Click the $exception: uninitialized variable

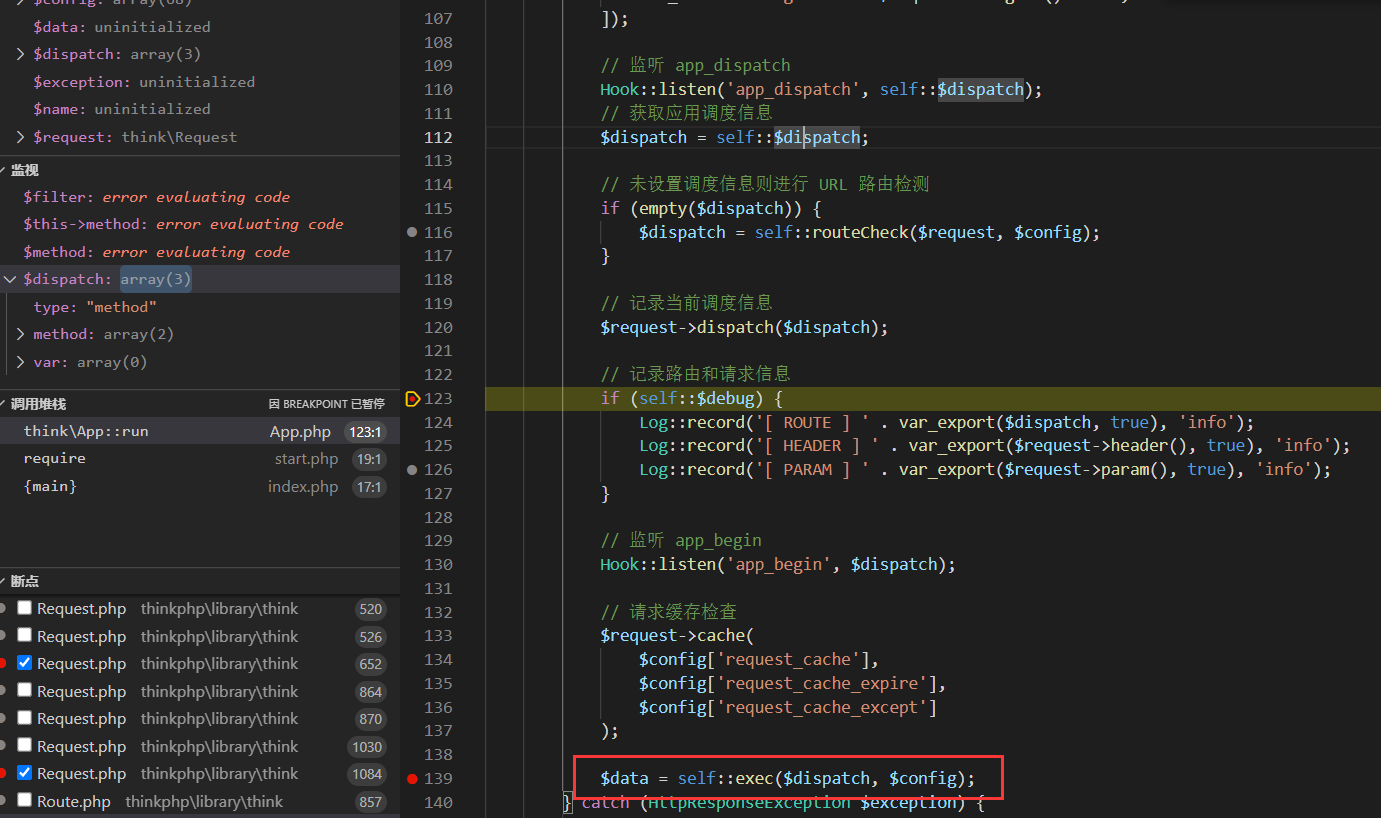pos(200,82)
